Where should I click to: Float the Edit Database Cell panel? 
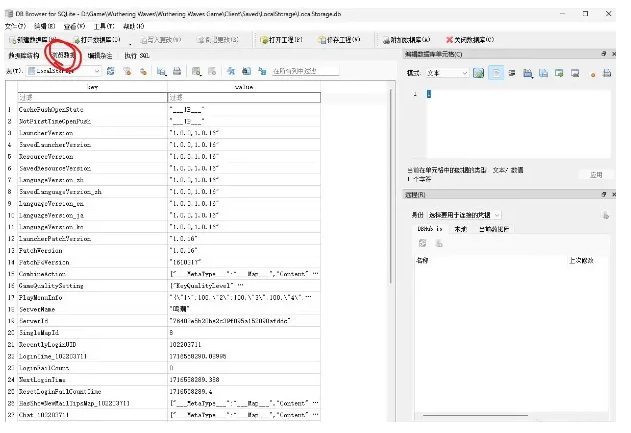pos(604,54)
